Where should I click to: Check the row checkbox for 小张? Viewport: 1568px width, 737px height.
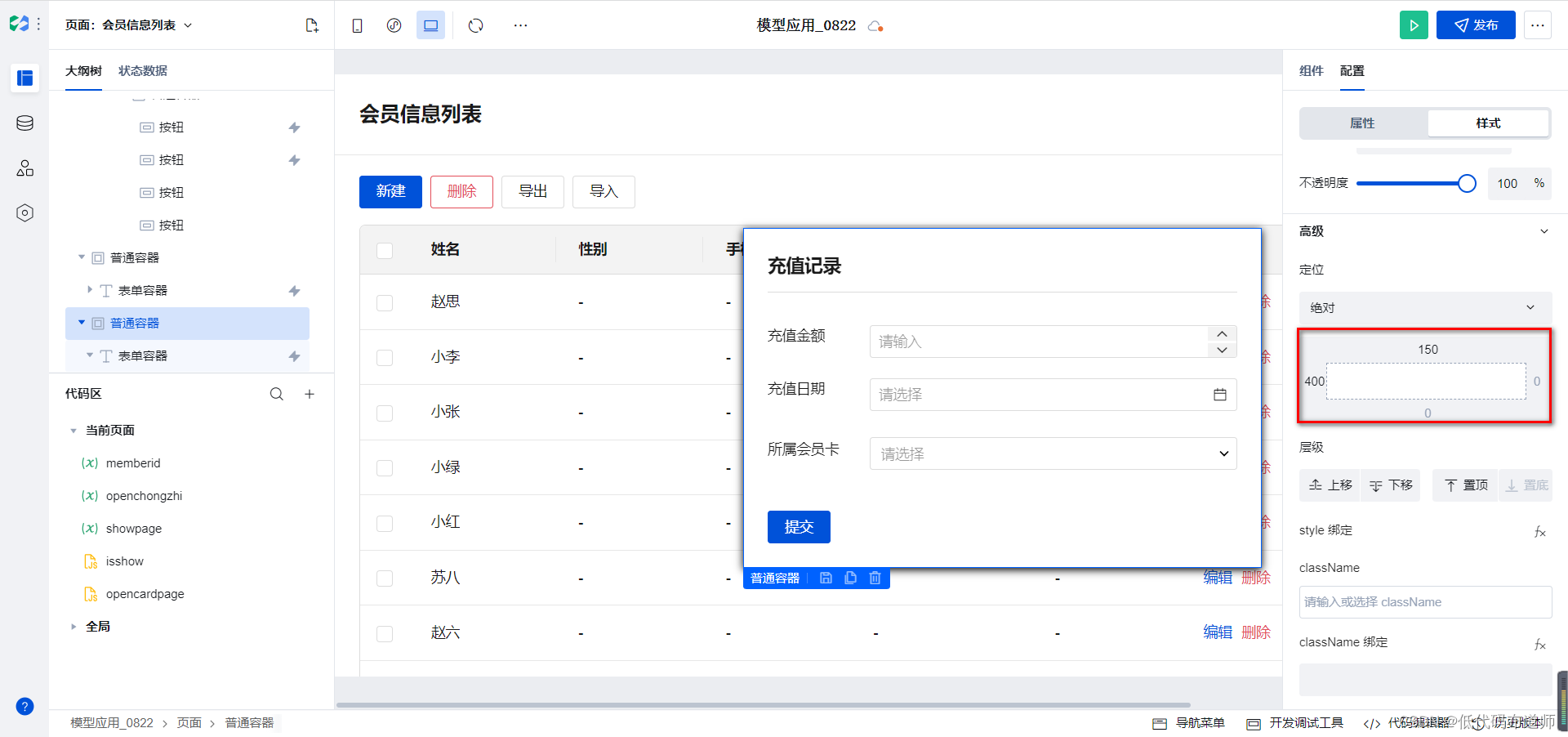pyautogui.click(x=385, y=413)
